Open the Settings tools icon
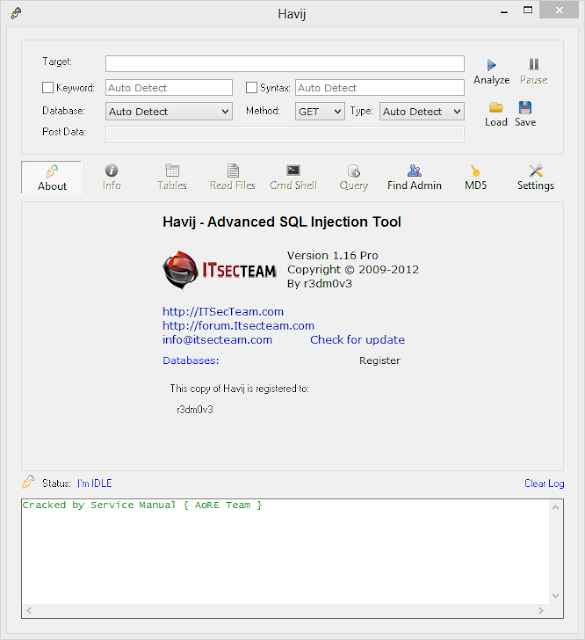The height and width of the screenshot is (640, 585). tap(536, 171)
